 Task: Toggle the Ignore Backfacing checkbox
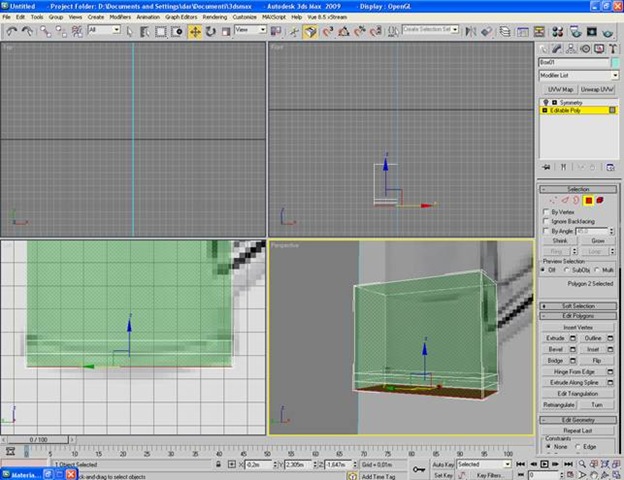(x=545, y=221)
